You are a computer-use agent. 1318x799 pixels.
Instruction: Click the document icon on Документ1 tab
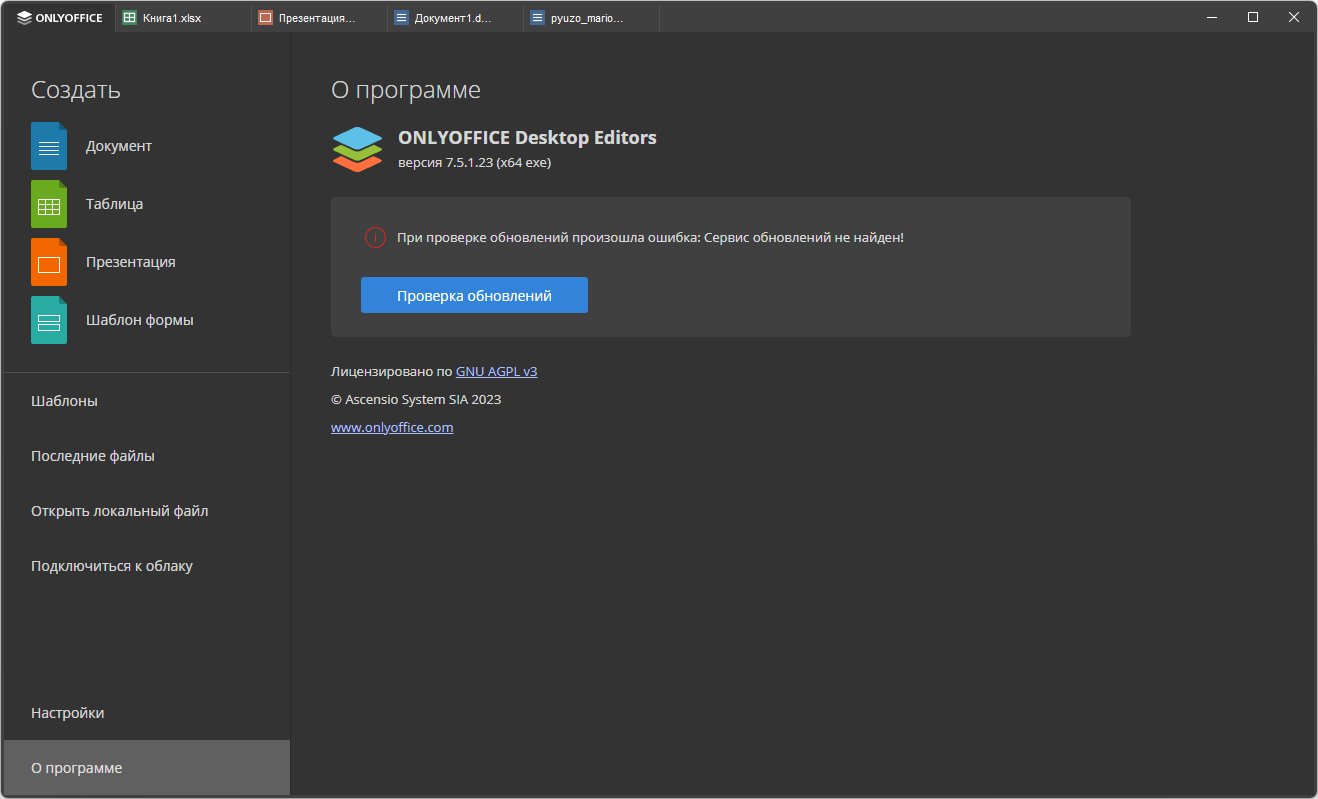[401, 17]
